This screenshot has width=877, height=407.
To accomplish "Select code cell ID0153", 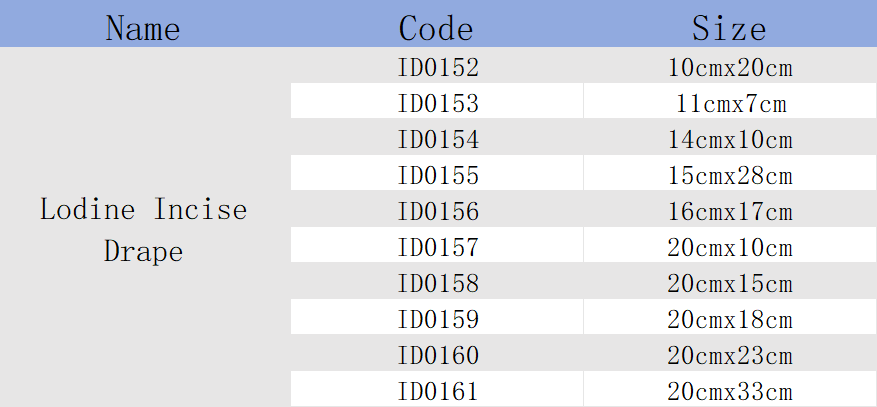I will (437, 101).
